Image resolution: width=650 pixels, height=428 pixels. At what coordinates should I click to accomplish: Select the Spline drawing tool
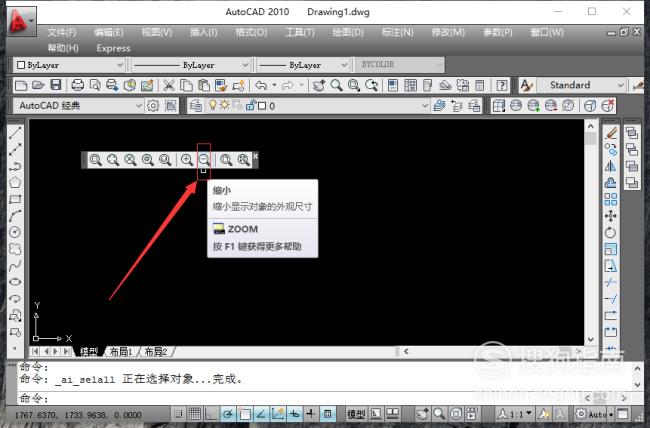[x=15, y=265]
